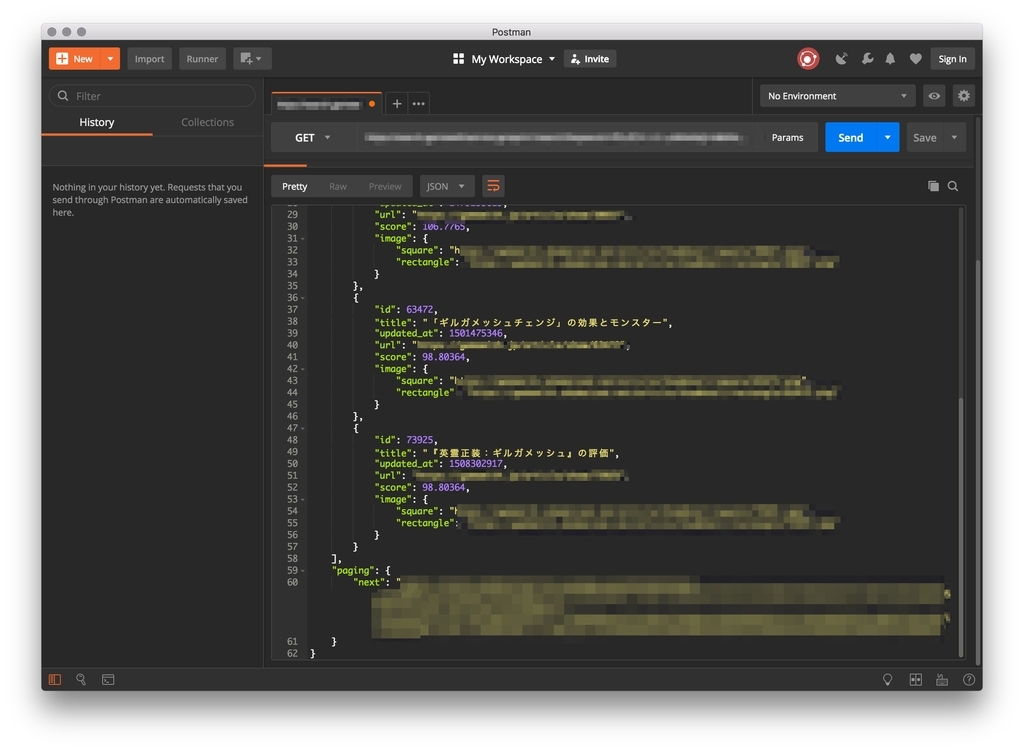The width and height of the screenshot is (1024, 750).
Task: Click the "next" key on line 60
Action: pyautogui.click(x=369, y=582)
